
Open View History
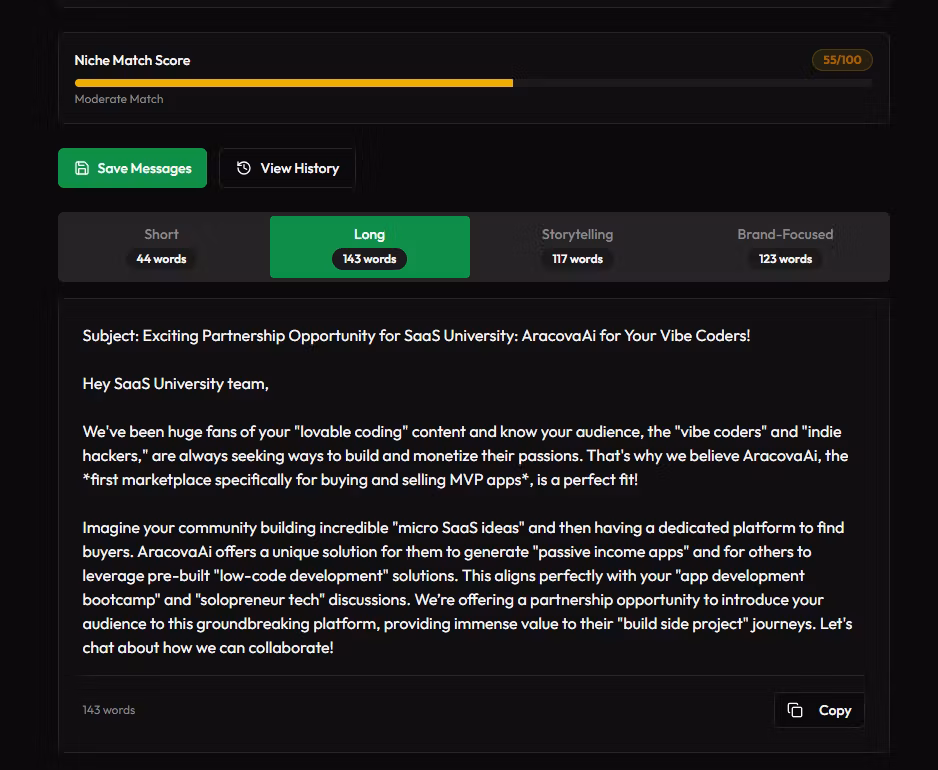pos(287,168)
